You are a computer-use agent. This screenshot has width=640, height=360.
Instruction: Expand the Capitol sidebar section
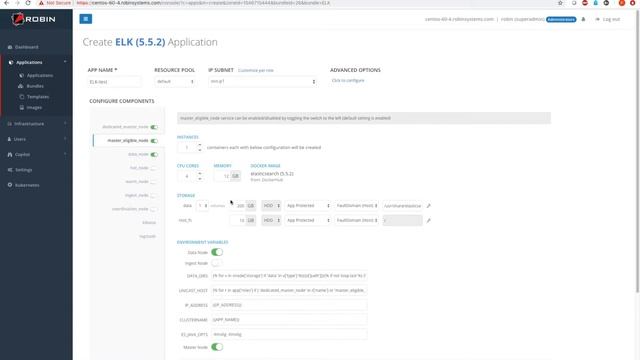click(36, 155)
